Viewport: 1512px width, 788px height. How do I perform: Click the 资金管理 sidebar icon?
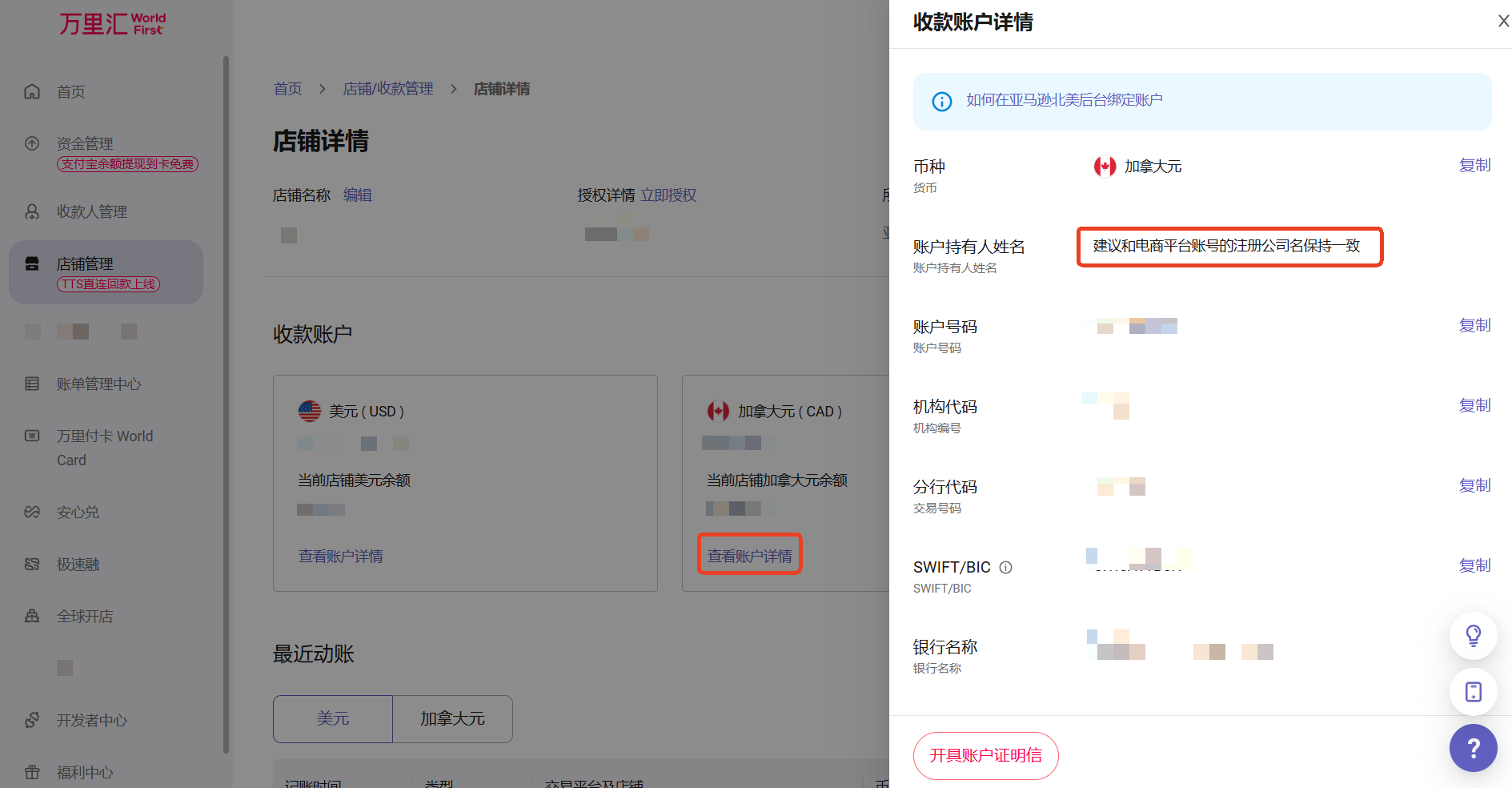coord(32,143)
